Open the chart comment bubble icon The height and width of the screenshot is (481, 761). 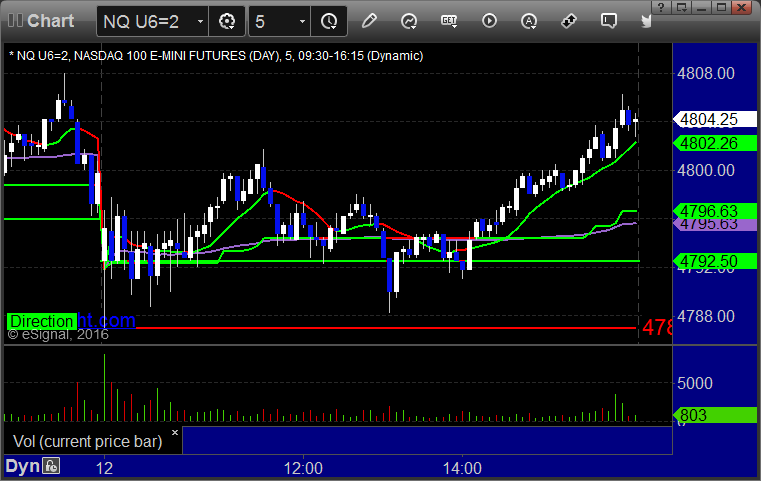609,21
